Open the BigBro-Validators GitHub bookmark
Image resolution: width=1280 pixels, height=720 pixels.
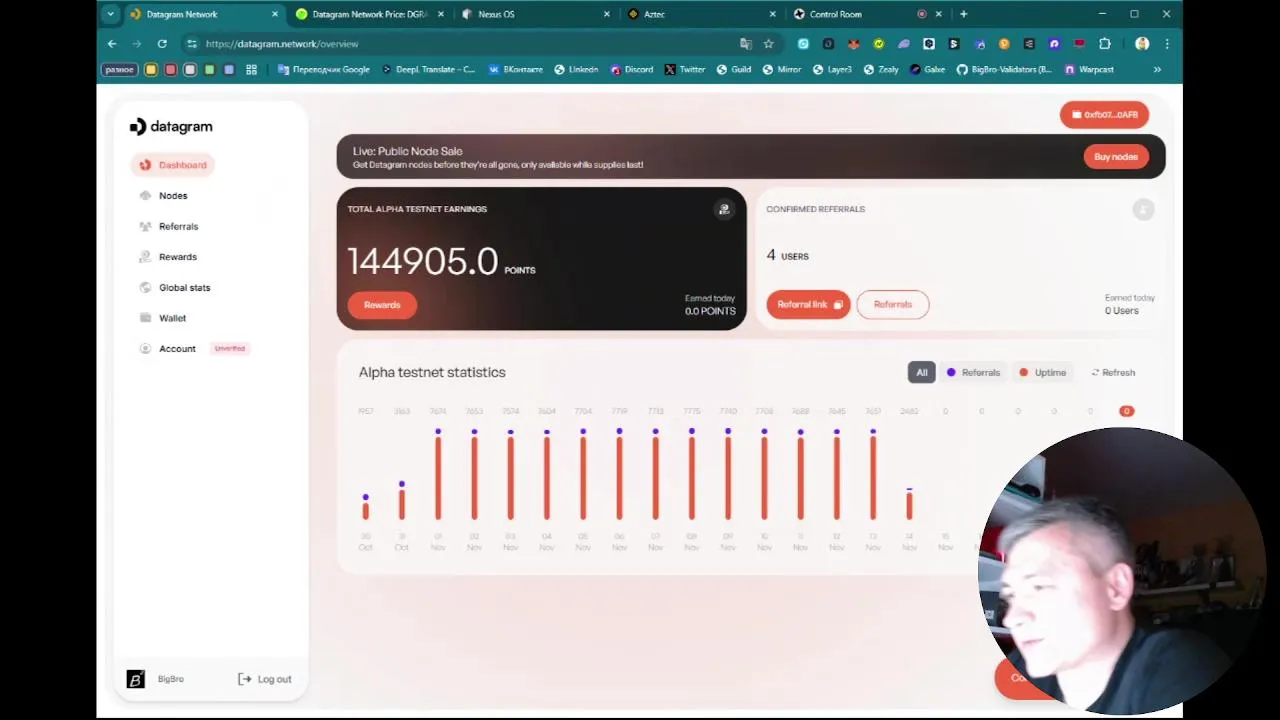coord(1004,70)
